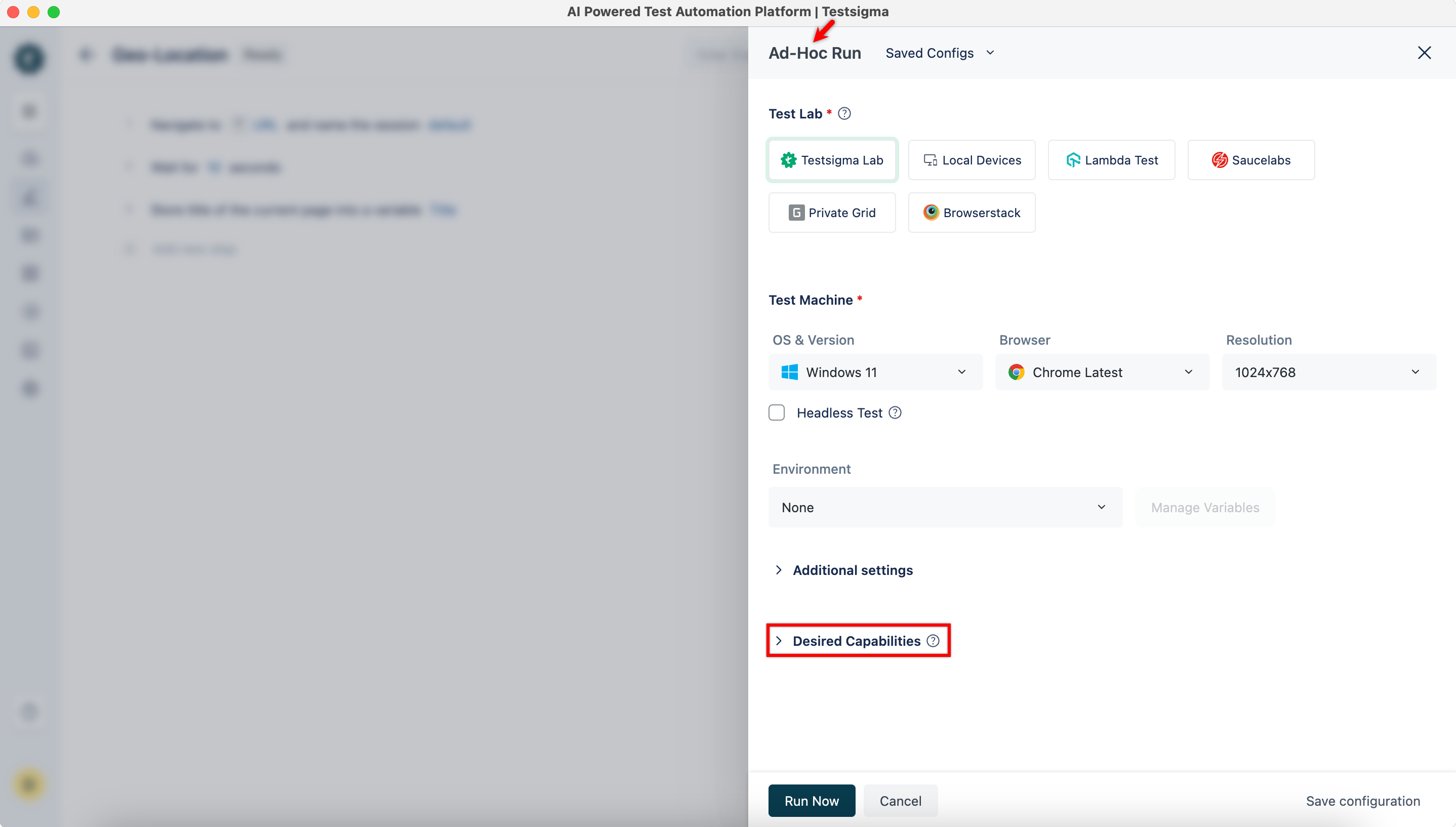This screenshot has width=1456, height=827.
Task: Click the Save configuration link
Action: pyautogui.click(x=1362, y=801)
